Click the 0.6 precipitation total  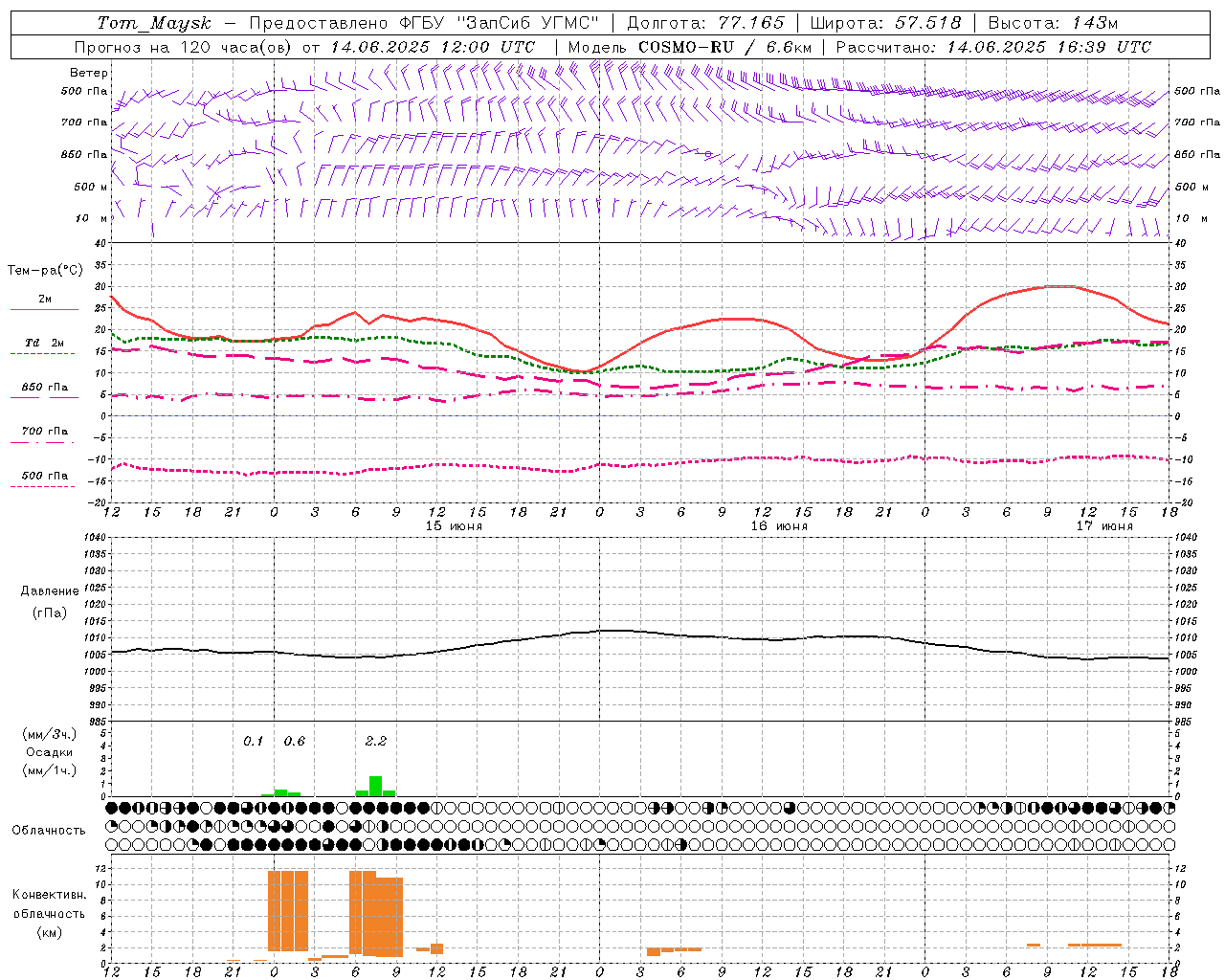[295, 742]
